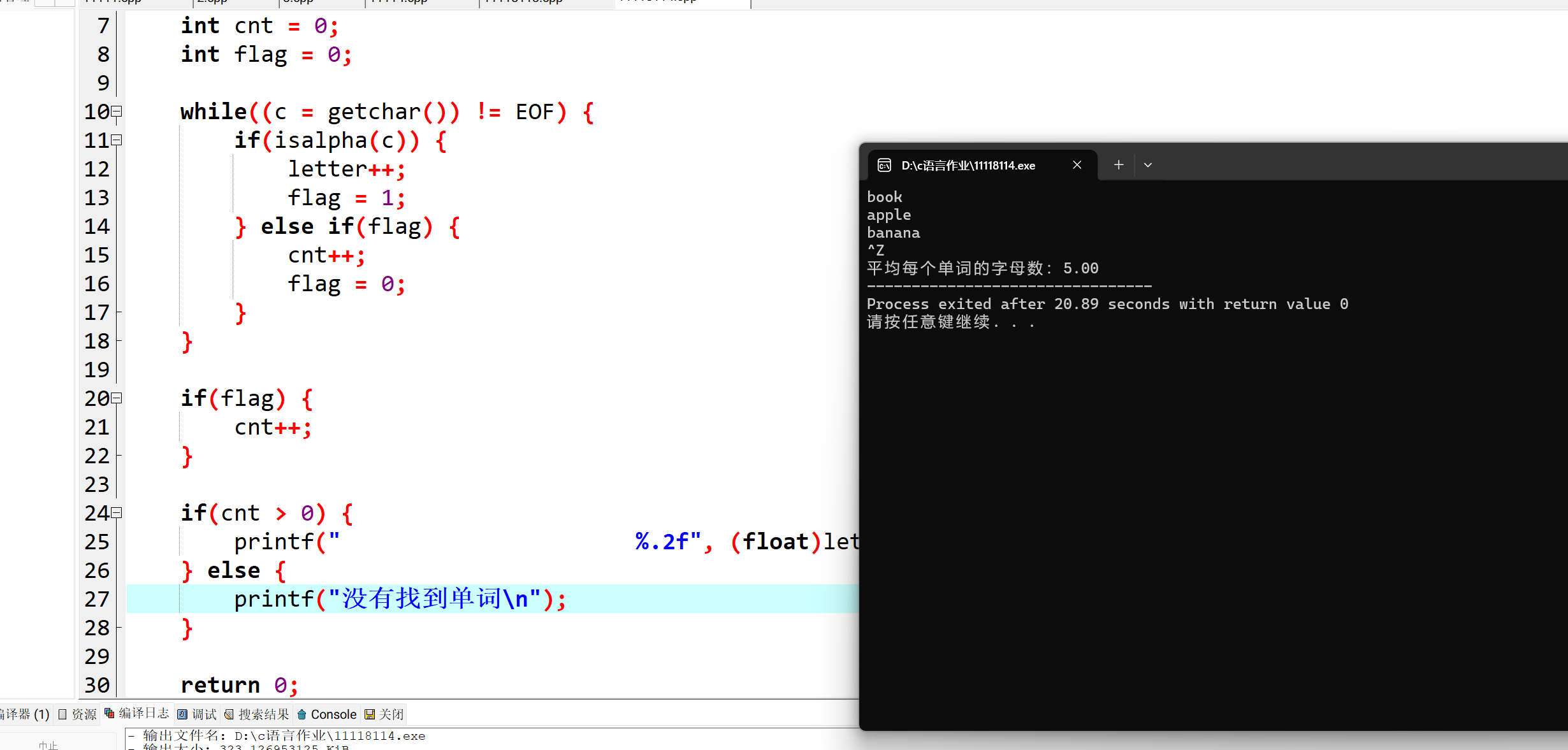This screenshot has height=750, width=1568.
Task: Collapse the if(flag) fold on line 20
Action: pyautogui.click(x=117, y=398)
